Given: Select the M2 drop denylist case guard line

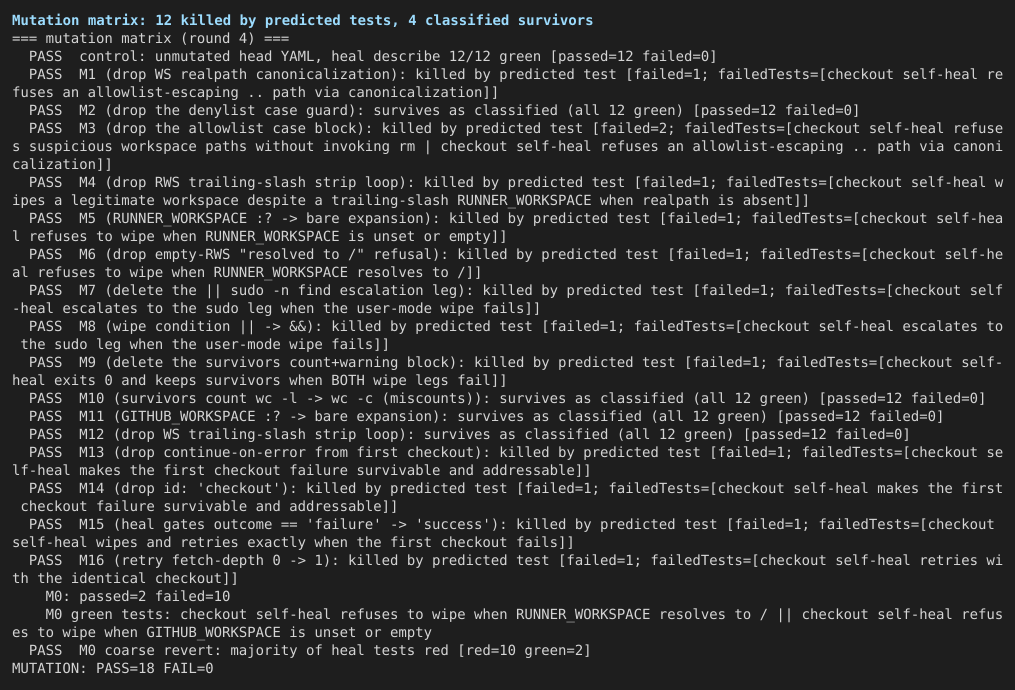Looking at the screenshot, I should [x=443, y=110].
